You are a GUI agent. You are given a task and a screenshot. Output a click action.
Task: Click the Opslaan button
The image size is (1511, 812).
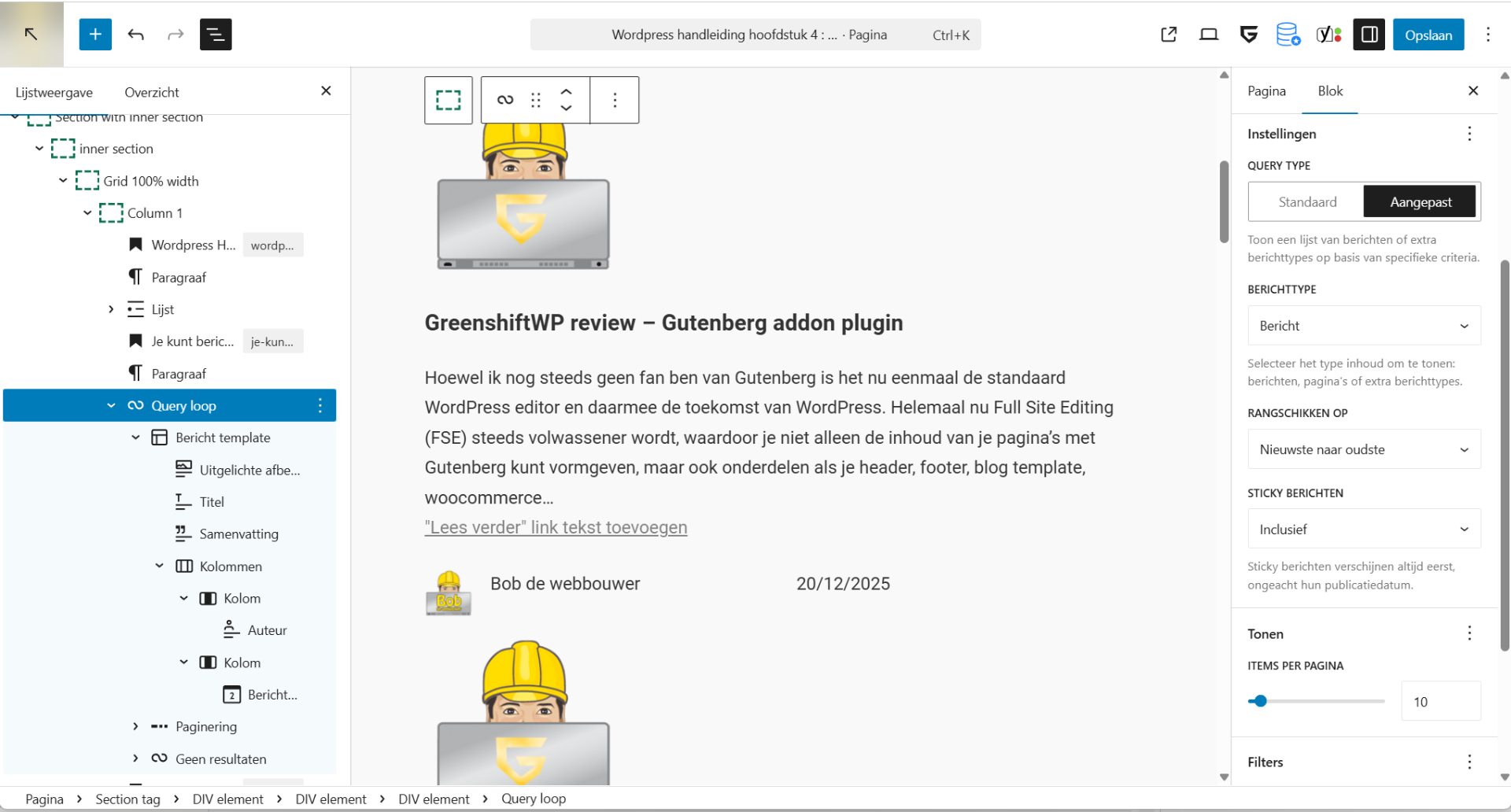1428,35
